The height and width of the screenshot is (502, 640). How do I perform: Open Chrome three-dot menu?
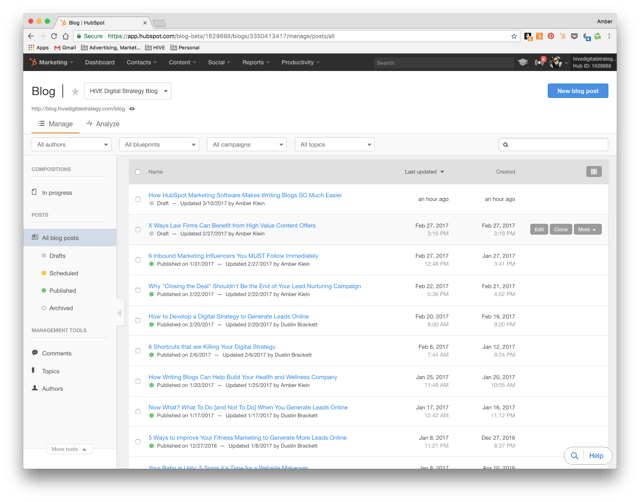(609, 36)
